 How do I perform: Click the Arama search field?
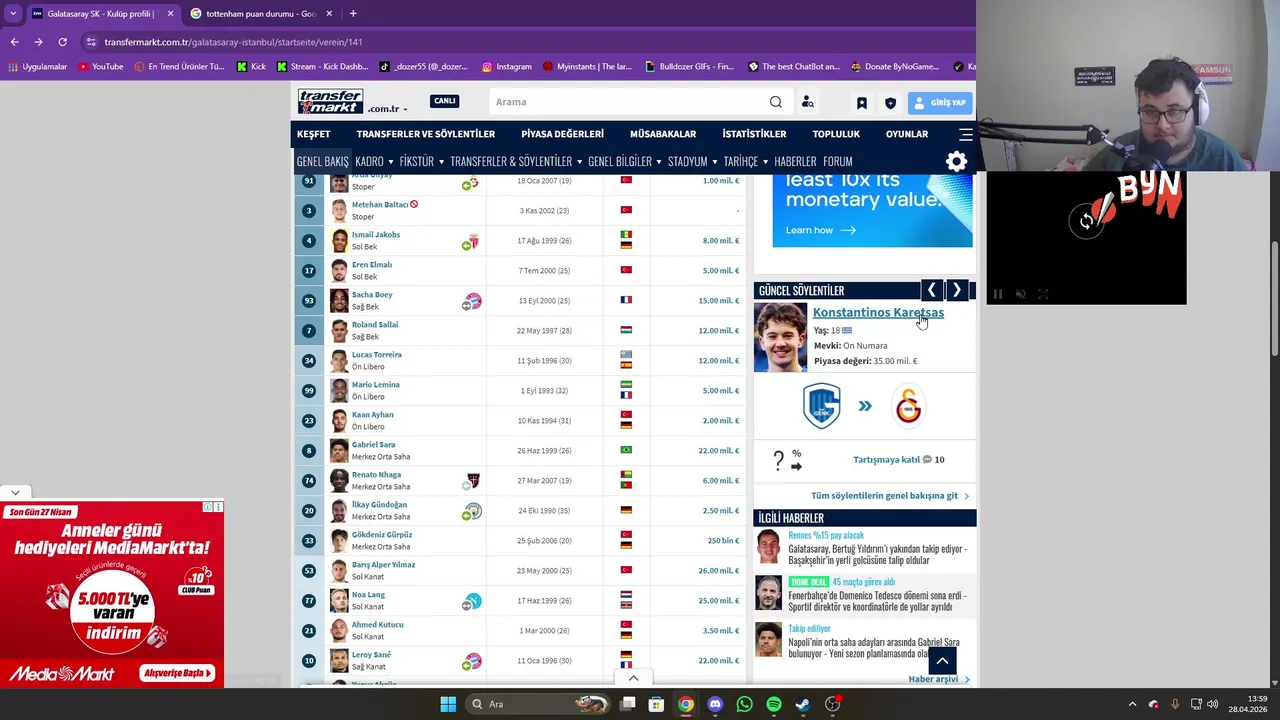click(628, 102)
